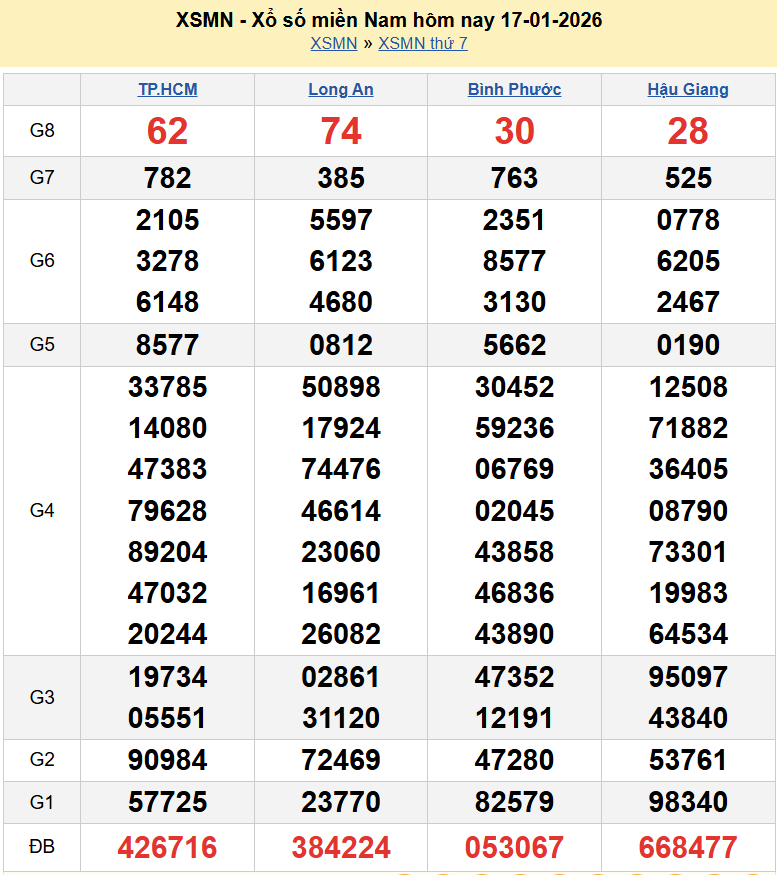This screenshot has height=875, width=777.
Task: Open the Long An province link
Action: point(341,89)
